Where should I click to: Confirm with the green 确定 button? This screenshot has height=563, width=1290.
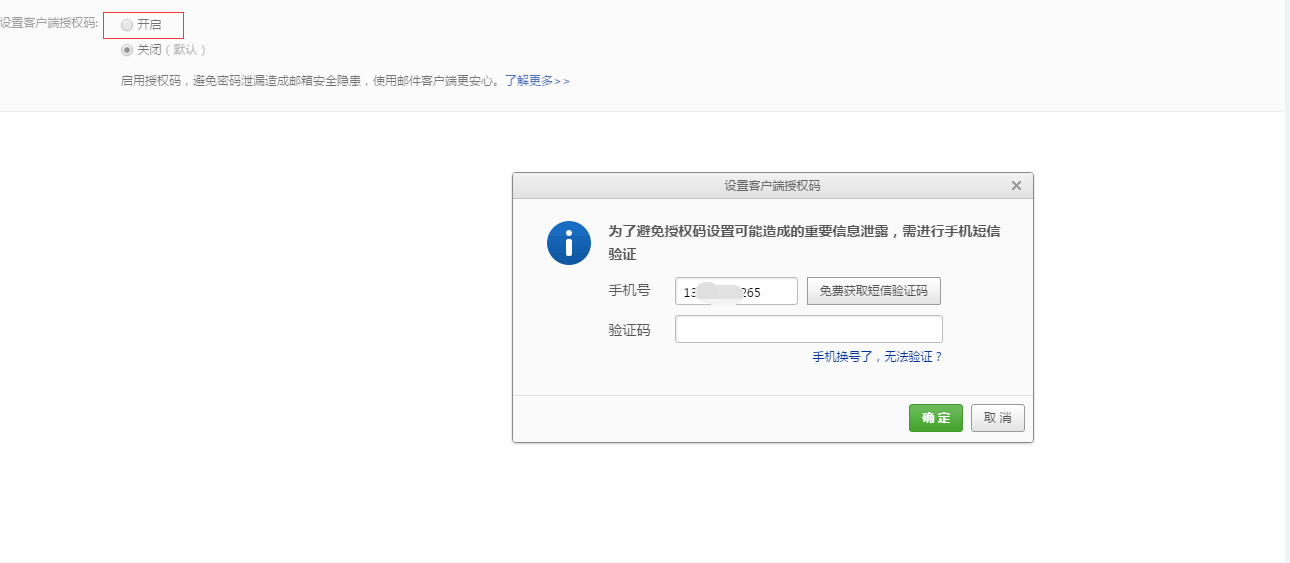point(935,418)
